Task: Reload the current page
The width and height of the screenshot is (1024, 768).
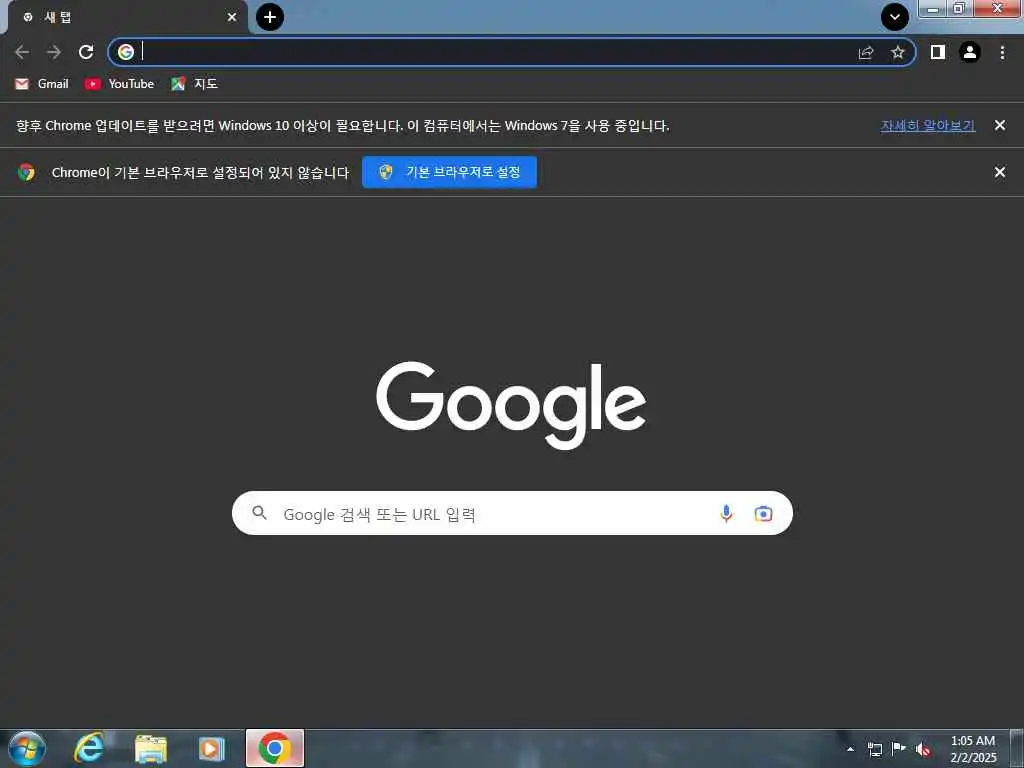Action: [x=86, y=52]
